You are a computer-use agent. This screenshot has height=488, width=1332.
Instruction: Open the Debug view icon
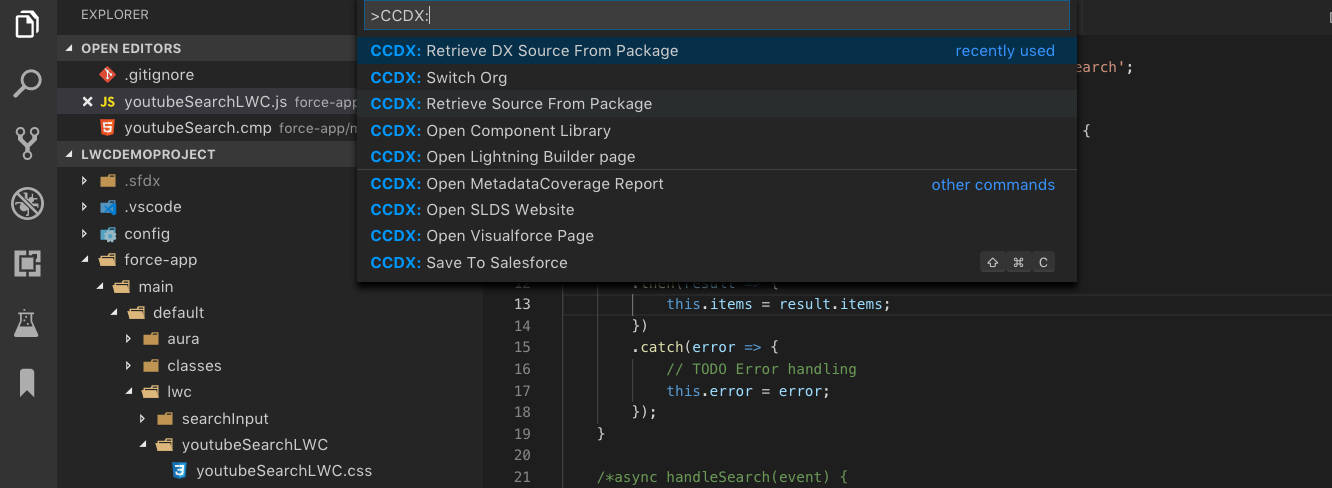click(x=28, y=204)
